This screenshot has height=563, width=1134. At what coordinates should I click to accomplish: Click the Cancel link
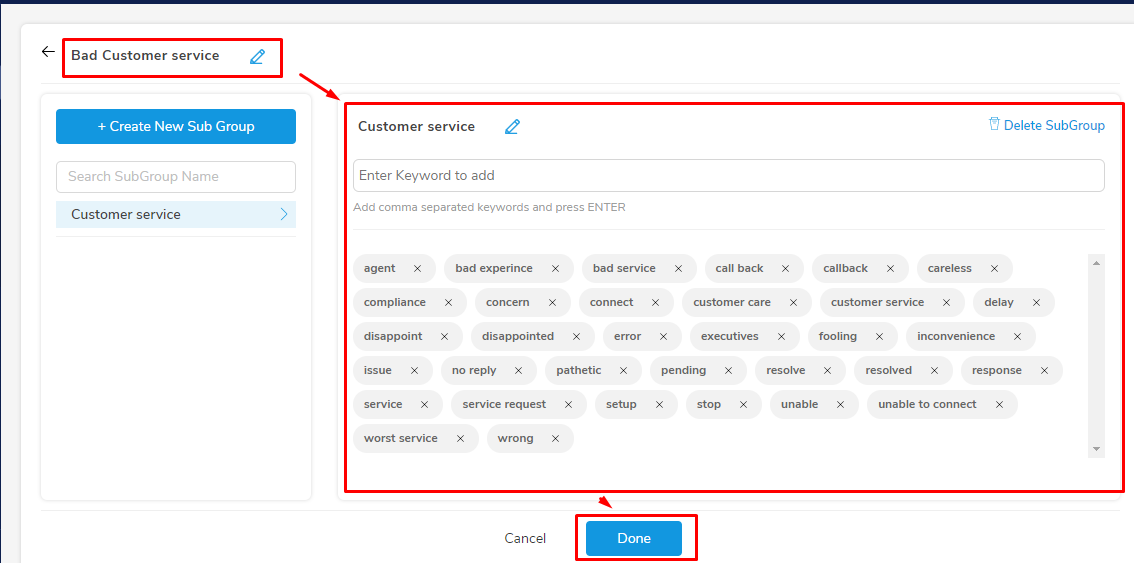(525, 538)
